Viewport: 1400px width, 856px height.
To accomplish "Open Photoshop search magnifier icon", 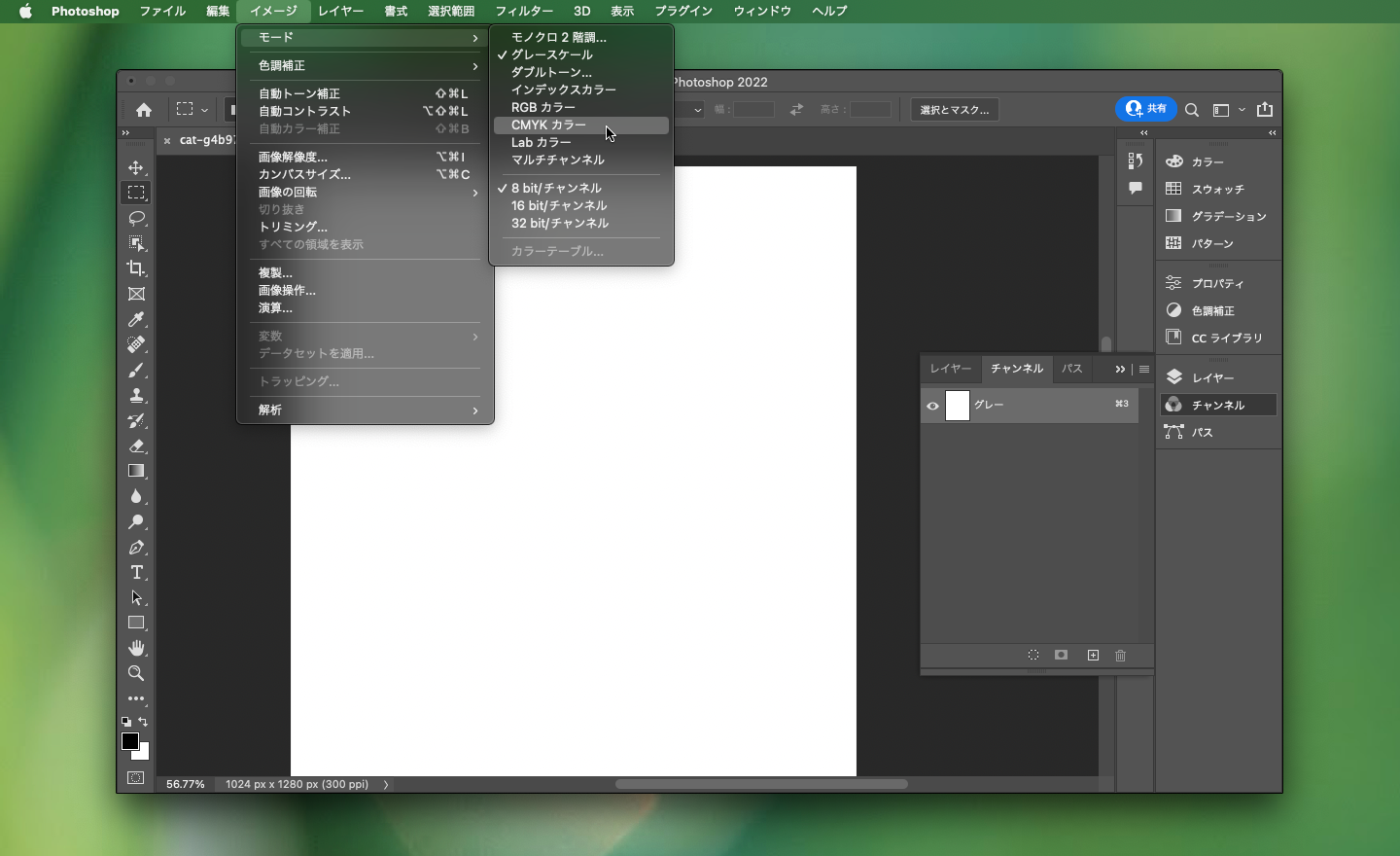I will click(x=1193, y=110).
